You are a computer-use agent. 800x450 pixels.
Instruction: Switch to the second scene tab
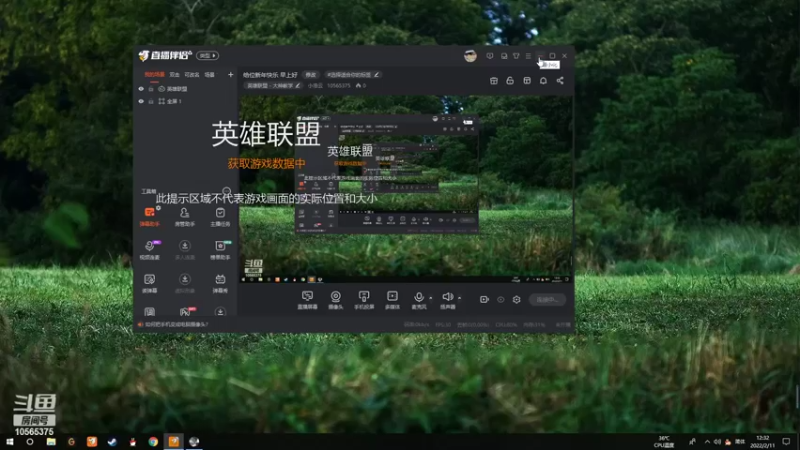click(174, 74)
